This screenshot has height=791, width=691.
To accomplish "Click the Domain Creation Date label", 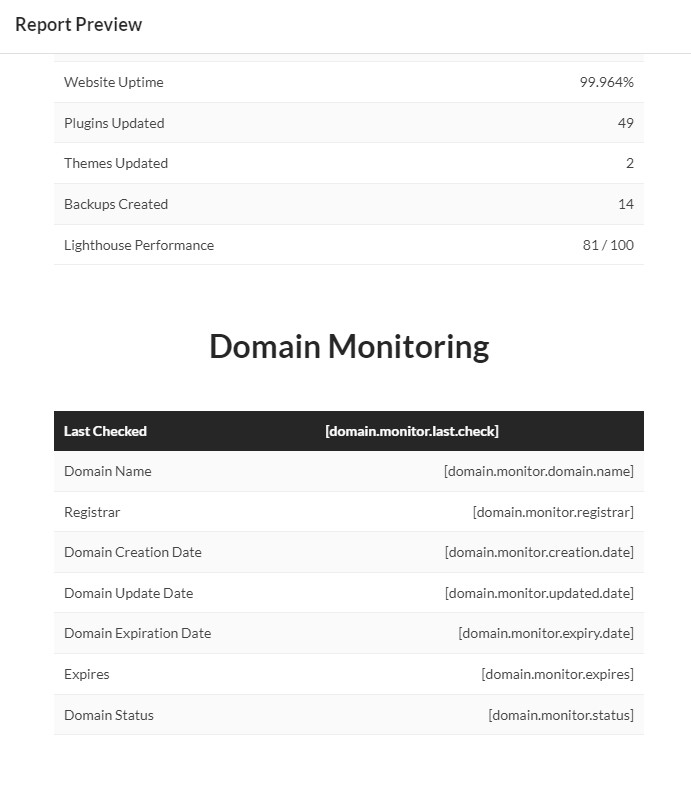I will [132, 552].
